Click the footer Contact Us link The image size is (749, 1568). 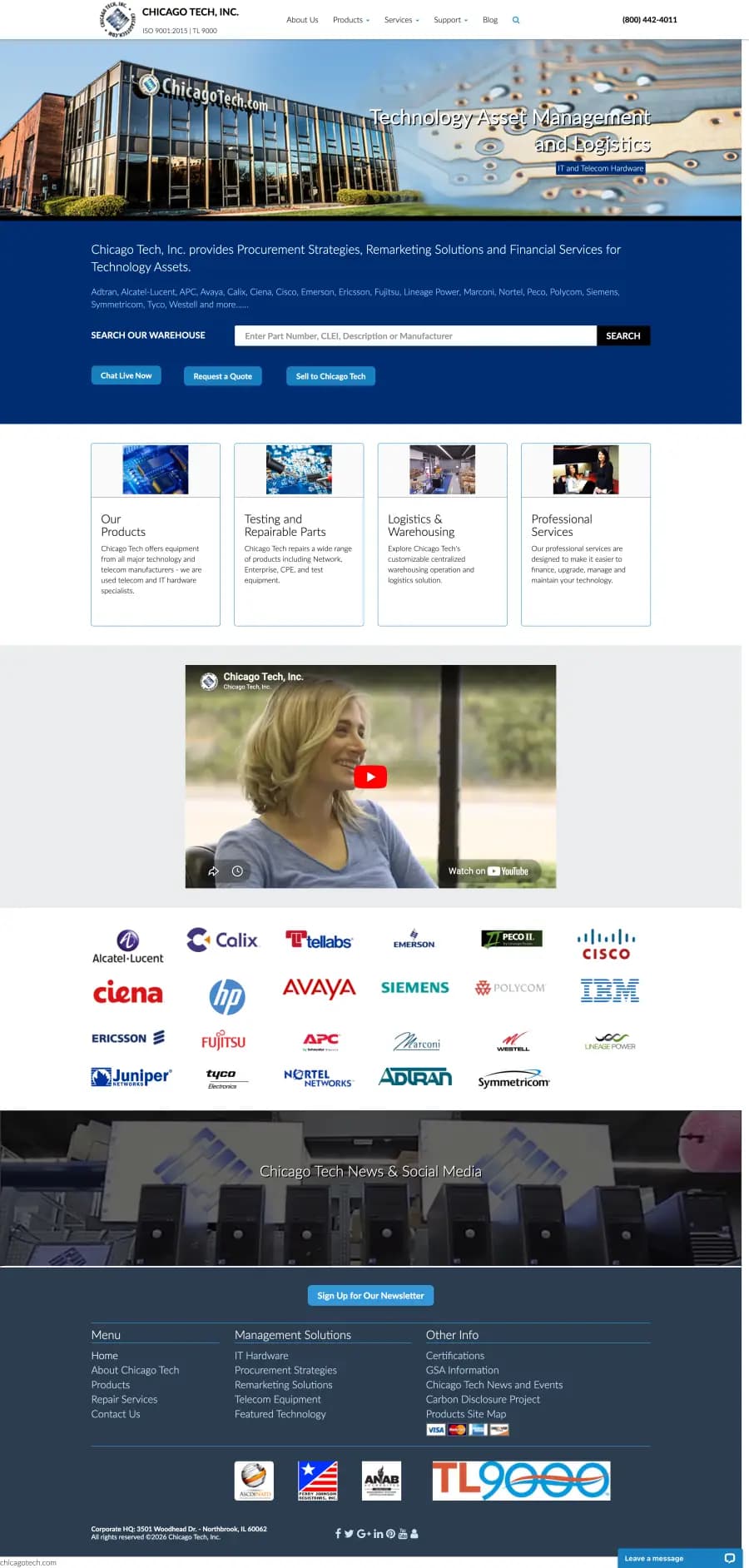116,1413
